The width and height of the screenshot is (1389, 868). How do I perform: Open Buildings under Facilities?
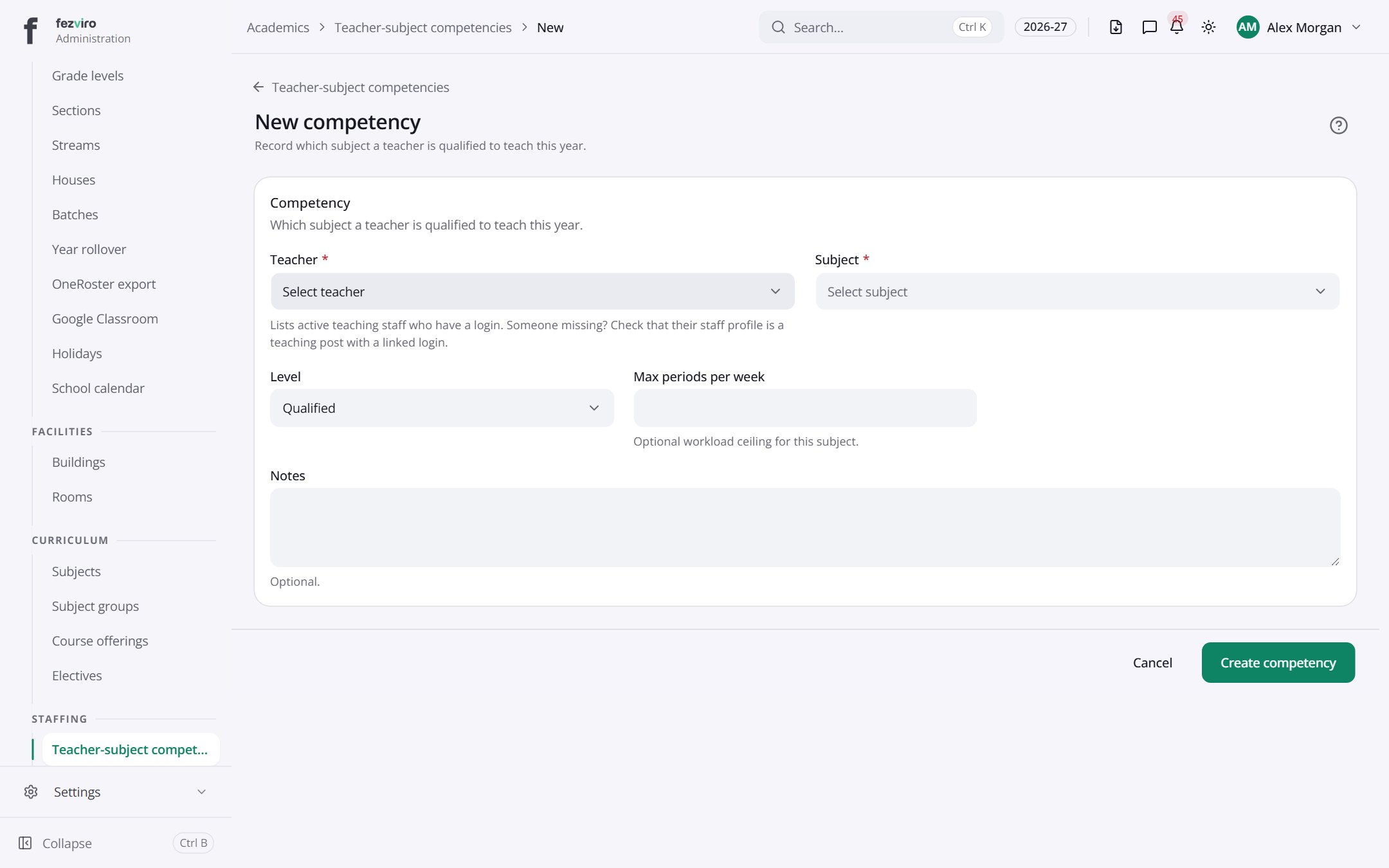(x=78, y=462)
